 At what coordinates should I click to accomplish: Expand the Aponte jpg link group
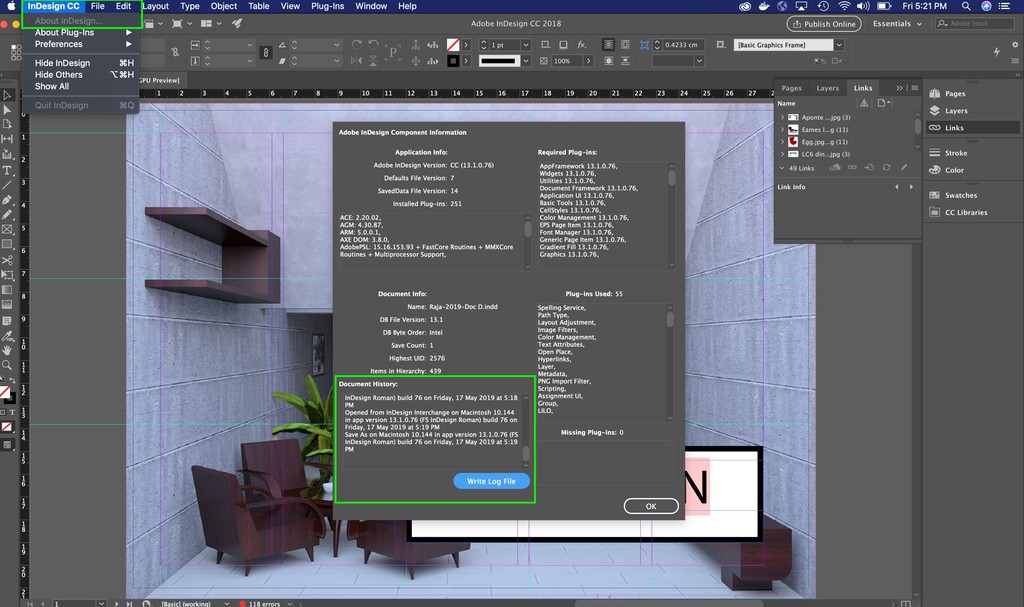(782, 117)
